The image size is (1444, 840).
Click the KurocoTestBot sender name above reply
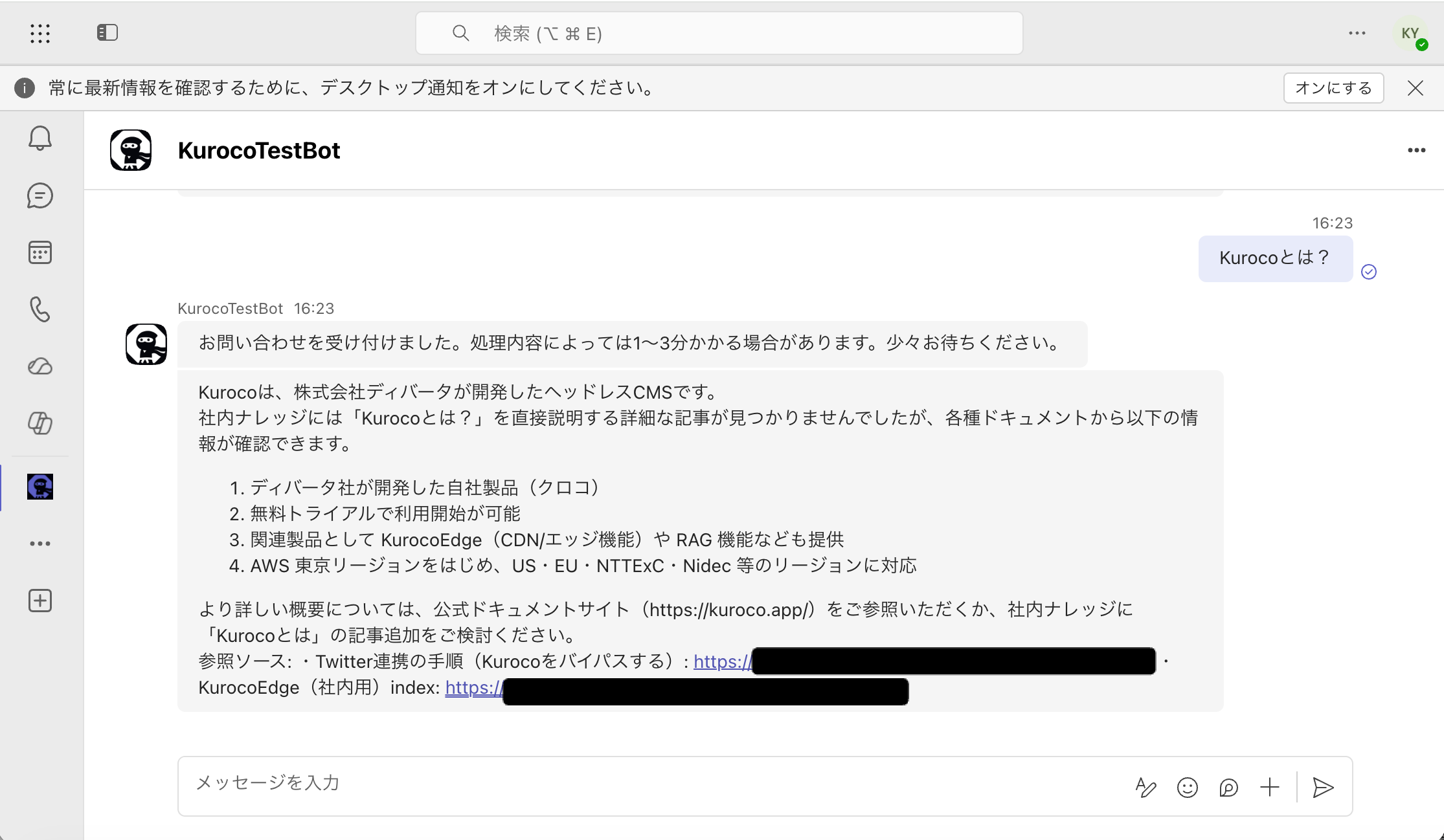230,309
